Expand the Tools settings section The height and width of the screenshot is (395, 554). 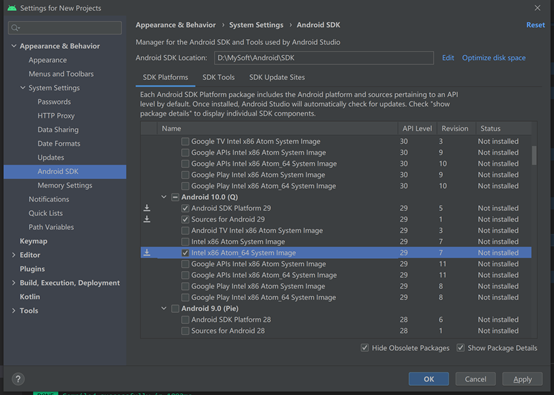[x=14, y=311]
